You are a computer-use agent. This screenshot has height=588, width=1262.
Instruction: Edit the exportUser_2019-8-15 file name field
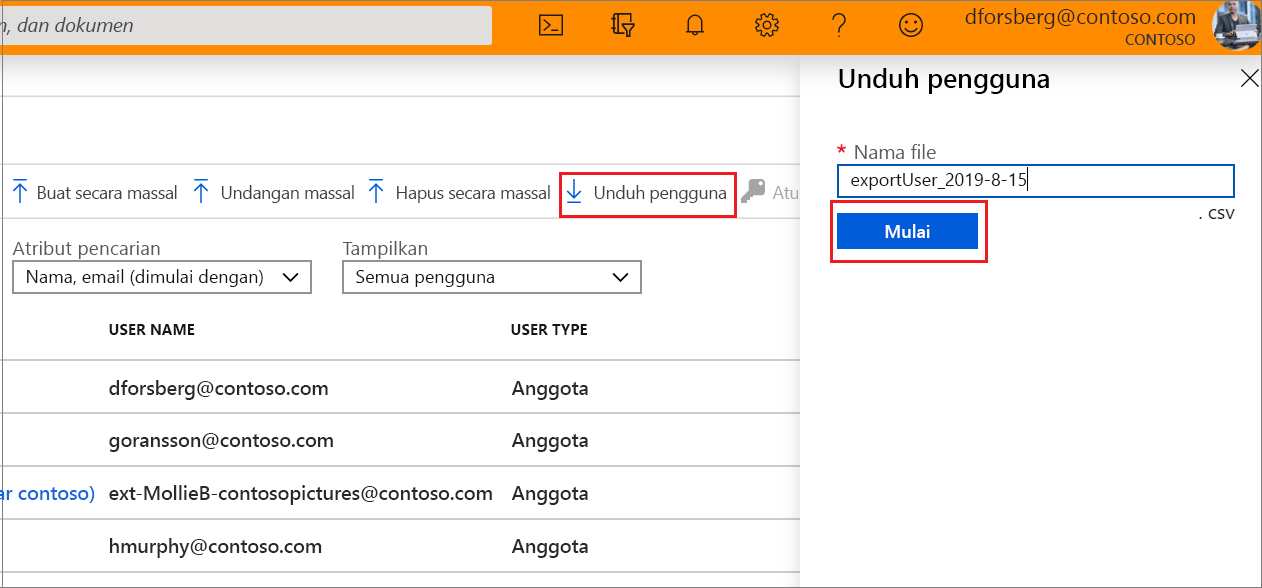tap(1035, 180)
